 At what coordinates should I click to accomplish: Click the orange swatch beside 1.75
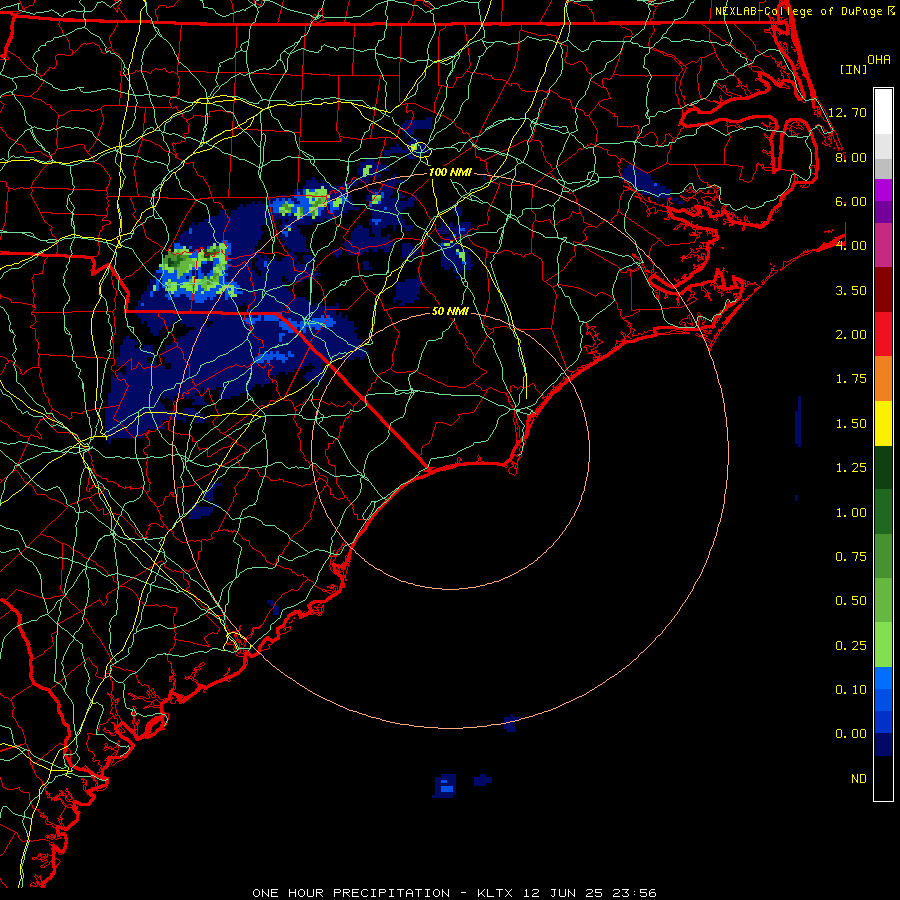pos(883,379)
